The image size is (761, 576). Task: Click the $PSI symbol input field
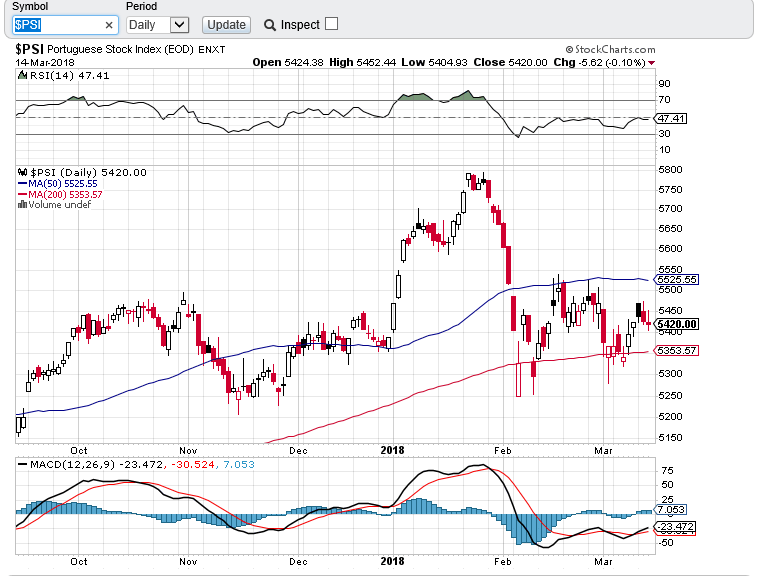point(65,25)
